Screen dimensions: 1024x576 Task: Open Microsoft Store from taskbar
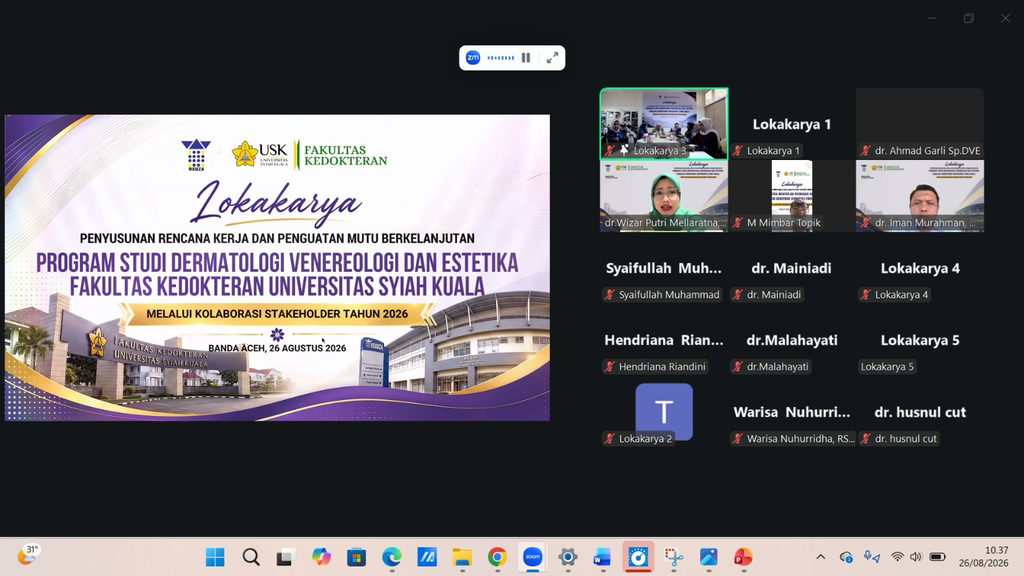tap(357, 557)
